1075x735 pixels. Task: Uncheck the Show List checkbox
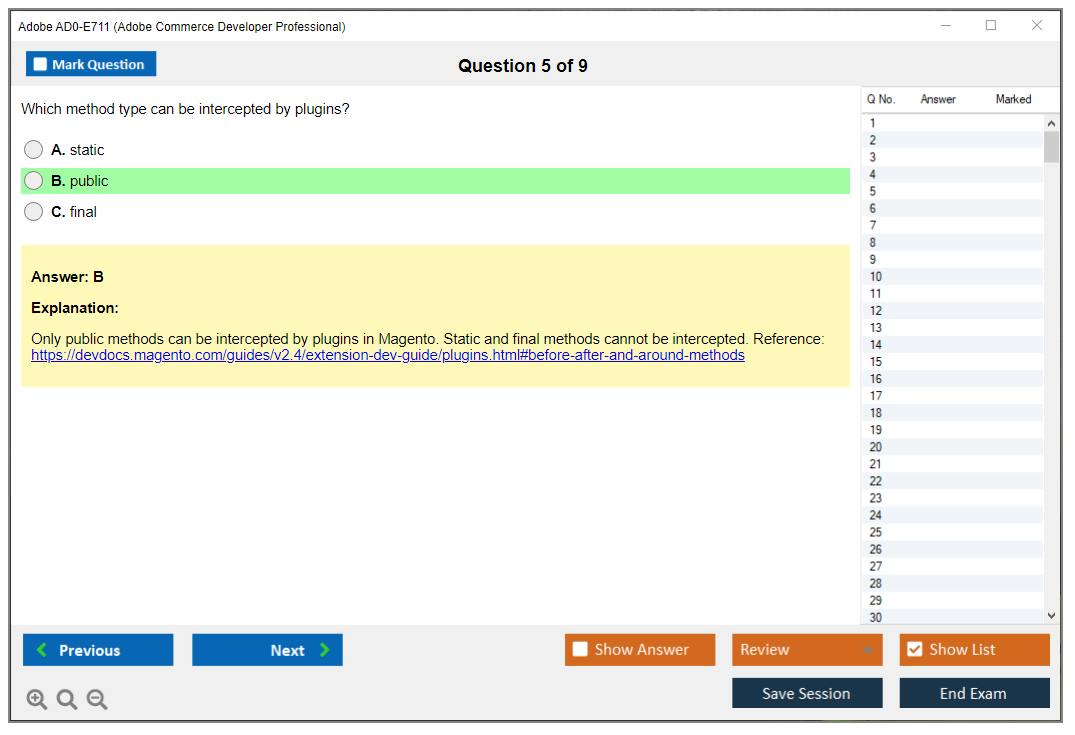[914, 650]
